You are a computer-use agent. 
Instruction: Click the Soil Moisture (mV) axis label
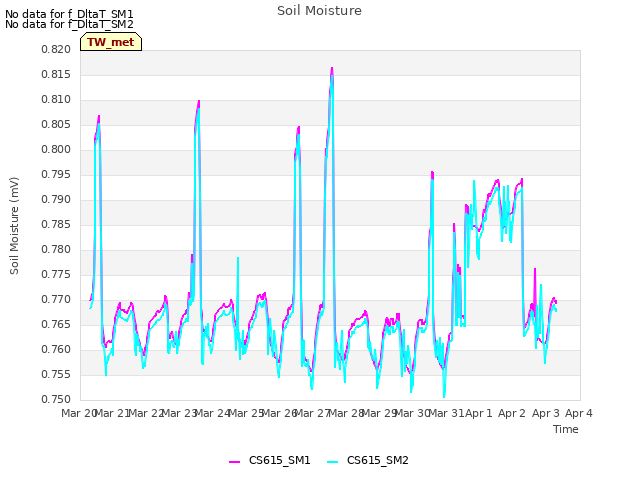click(14, 226)
